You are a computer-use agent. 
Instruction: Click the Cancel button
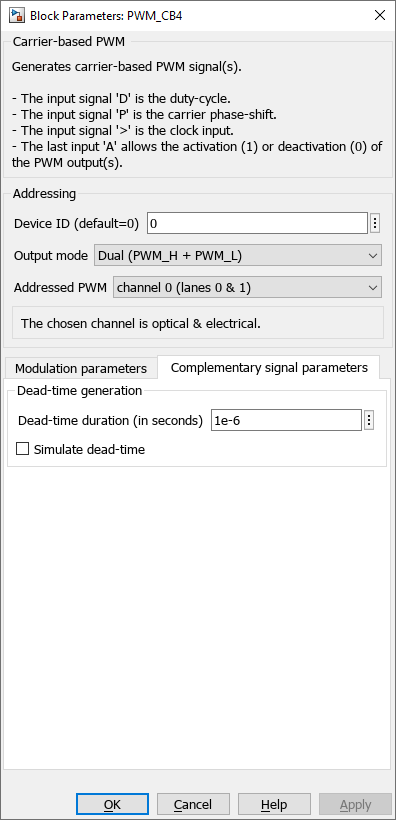[193, 804]
